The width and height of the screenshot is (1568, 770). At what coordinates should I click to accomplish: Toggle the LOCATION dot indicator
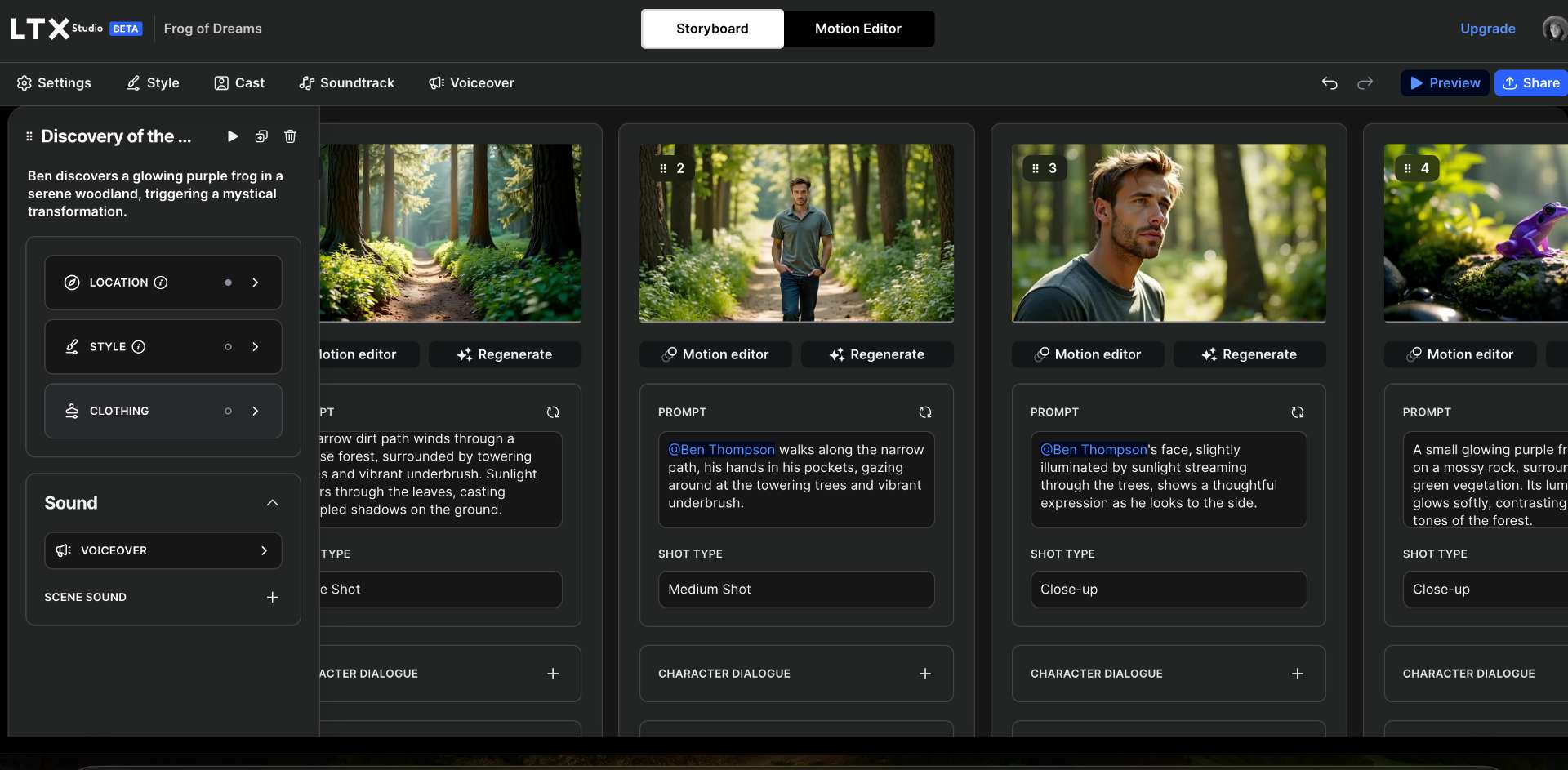(228, 283)
